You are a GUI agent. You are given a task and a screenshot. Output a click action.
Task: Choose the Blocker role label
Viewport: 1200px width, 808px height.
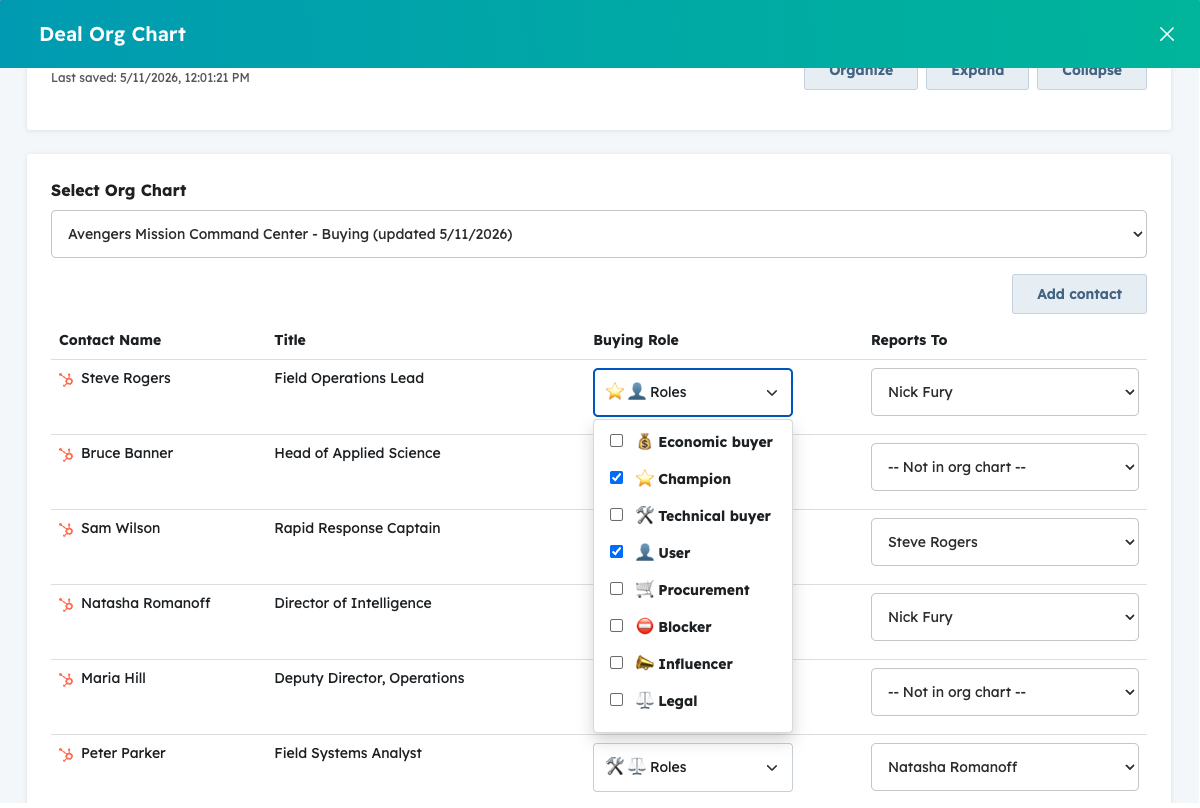[x=685, y=627]
